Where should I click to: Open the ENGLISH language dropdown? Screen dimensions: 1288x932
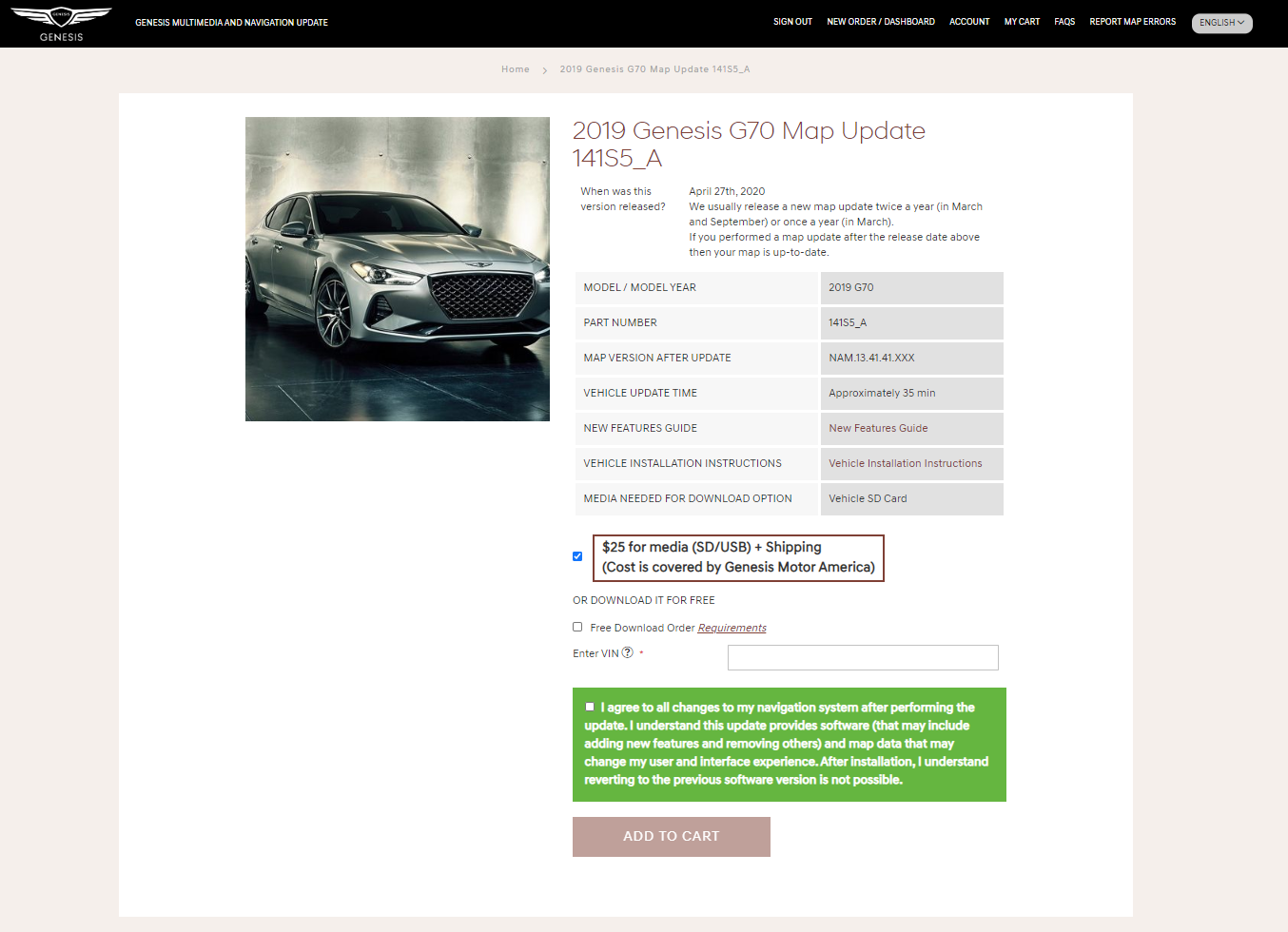point(1221,23)
